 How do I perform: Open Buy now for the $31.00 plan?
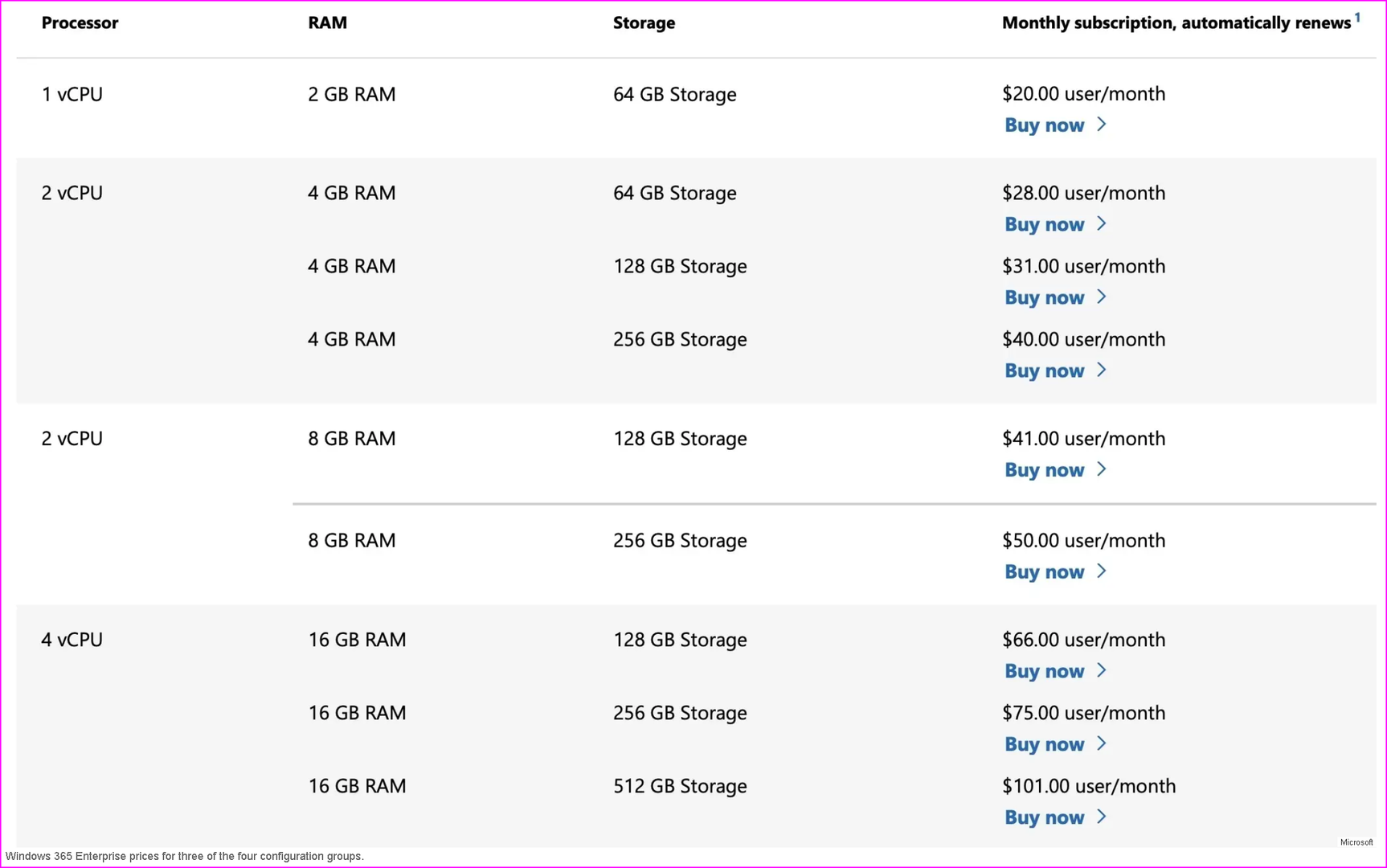1044,297
